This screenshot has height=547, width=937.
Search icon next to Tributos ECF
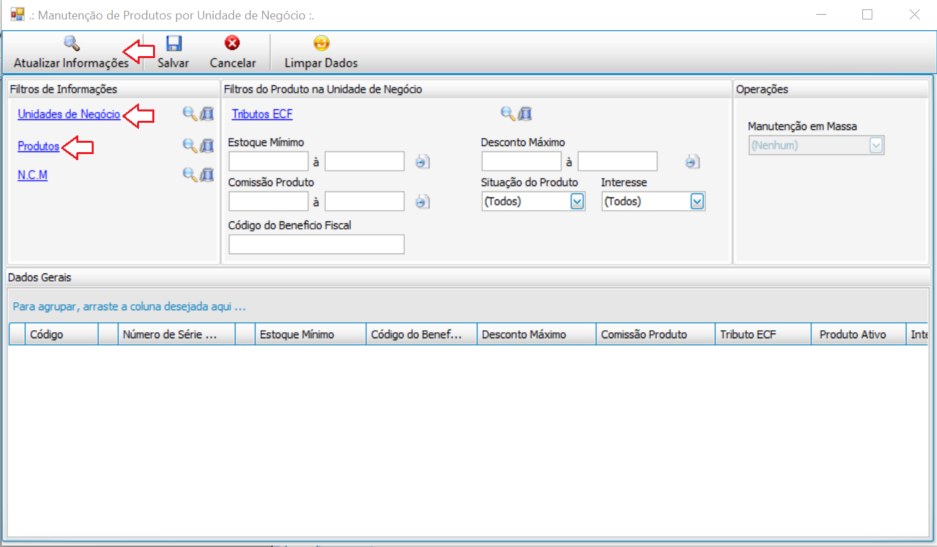click(x=507, y=114)
